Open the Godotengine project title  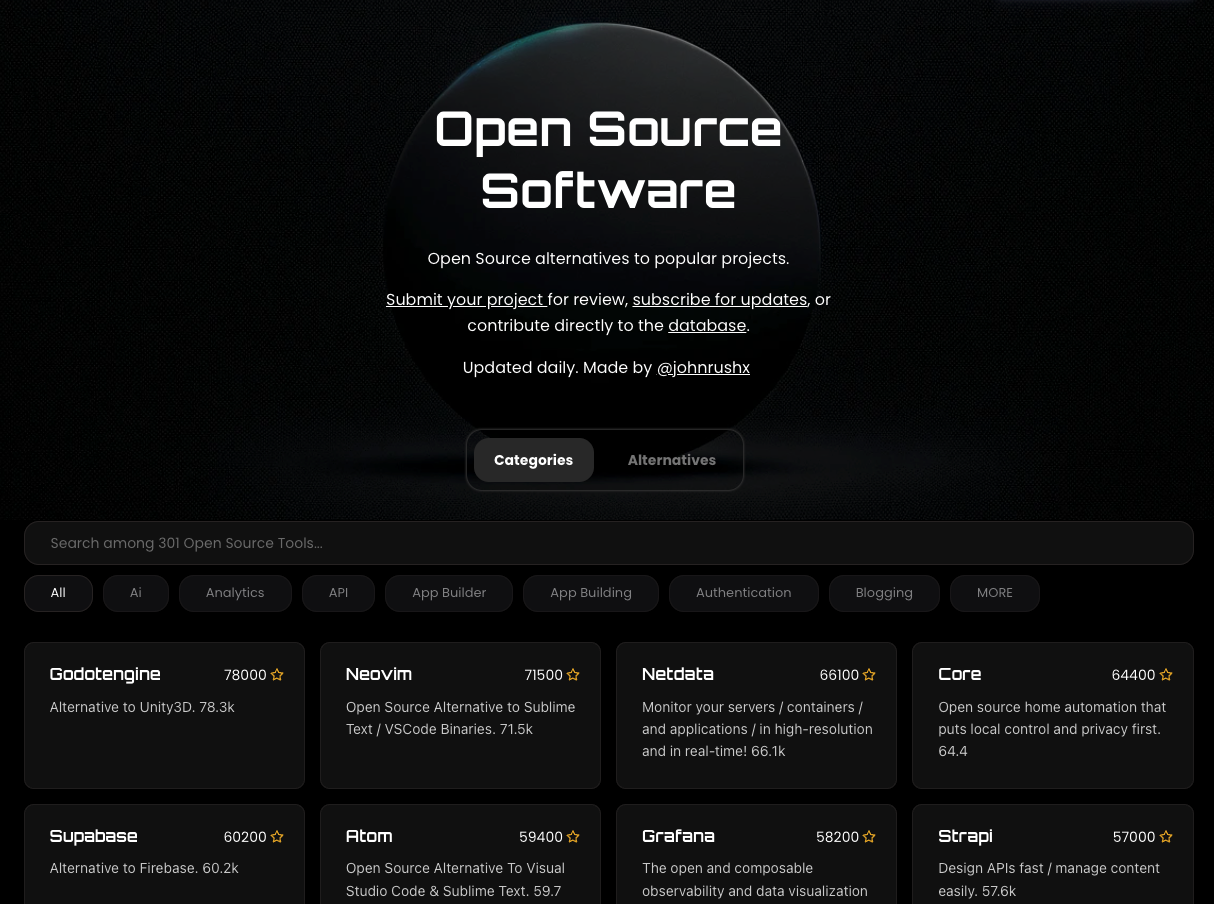coord(105,674)
